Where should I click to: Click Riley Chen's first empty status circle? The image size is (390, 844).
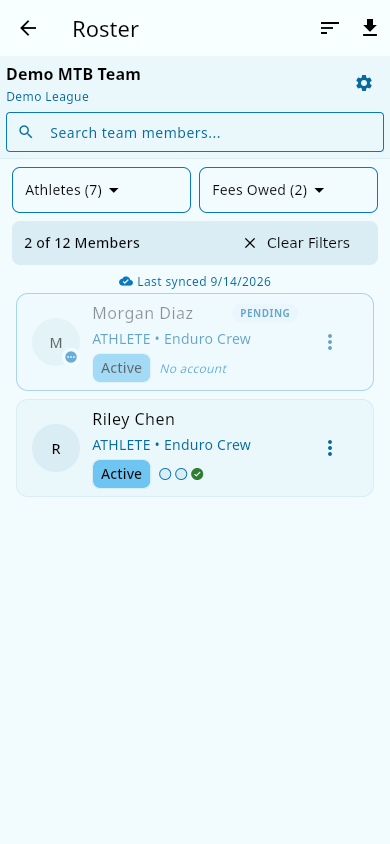[165, 474]
